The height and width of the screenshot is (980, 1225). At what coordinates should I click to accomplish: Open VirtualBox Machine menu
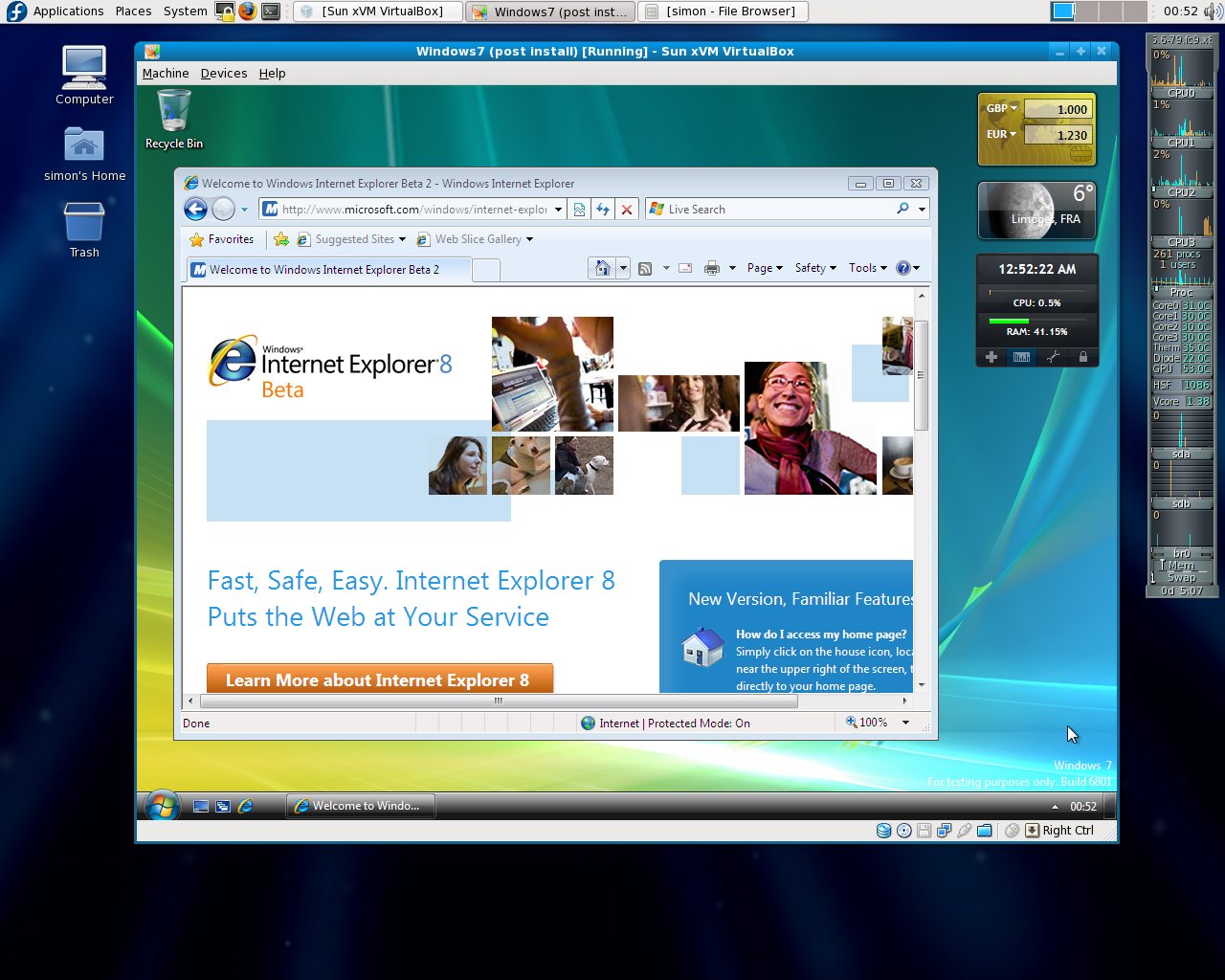tap(166, 73)
